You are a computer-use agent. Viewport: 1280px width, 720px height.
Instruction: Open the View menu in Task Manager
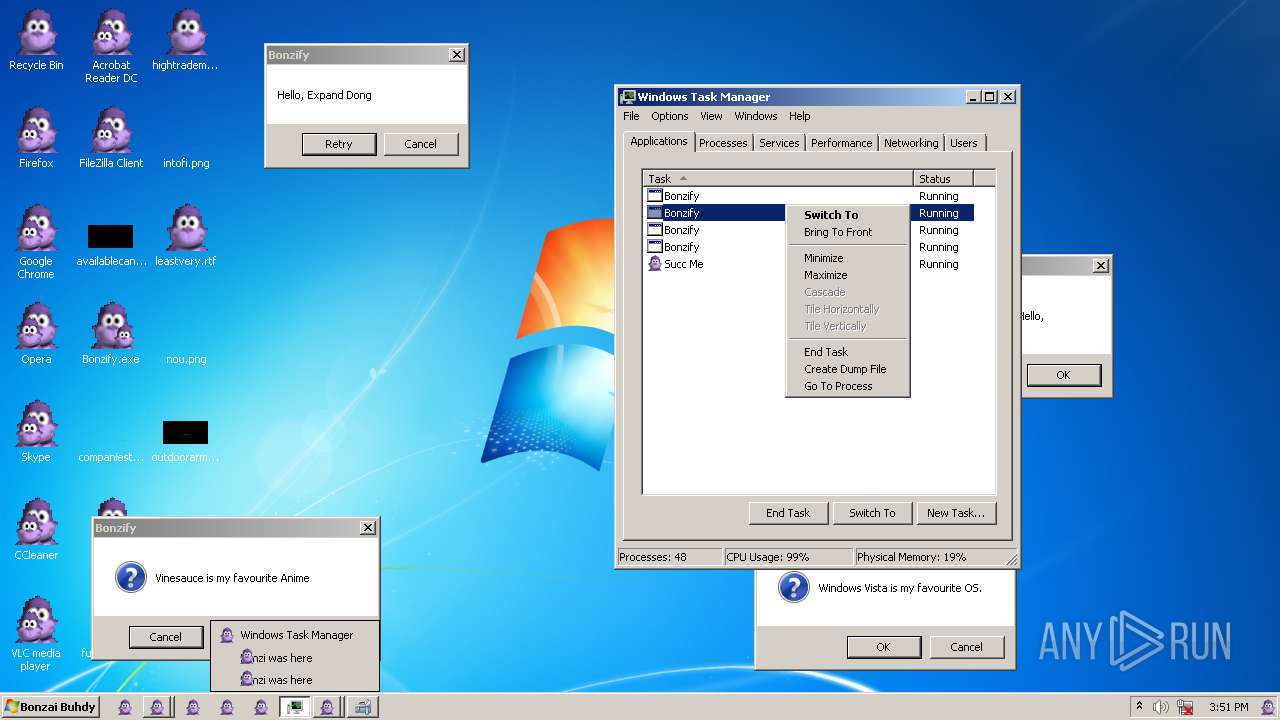point(711,116)
